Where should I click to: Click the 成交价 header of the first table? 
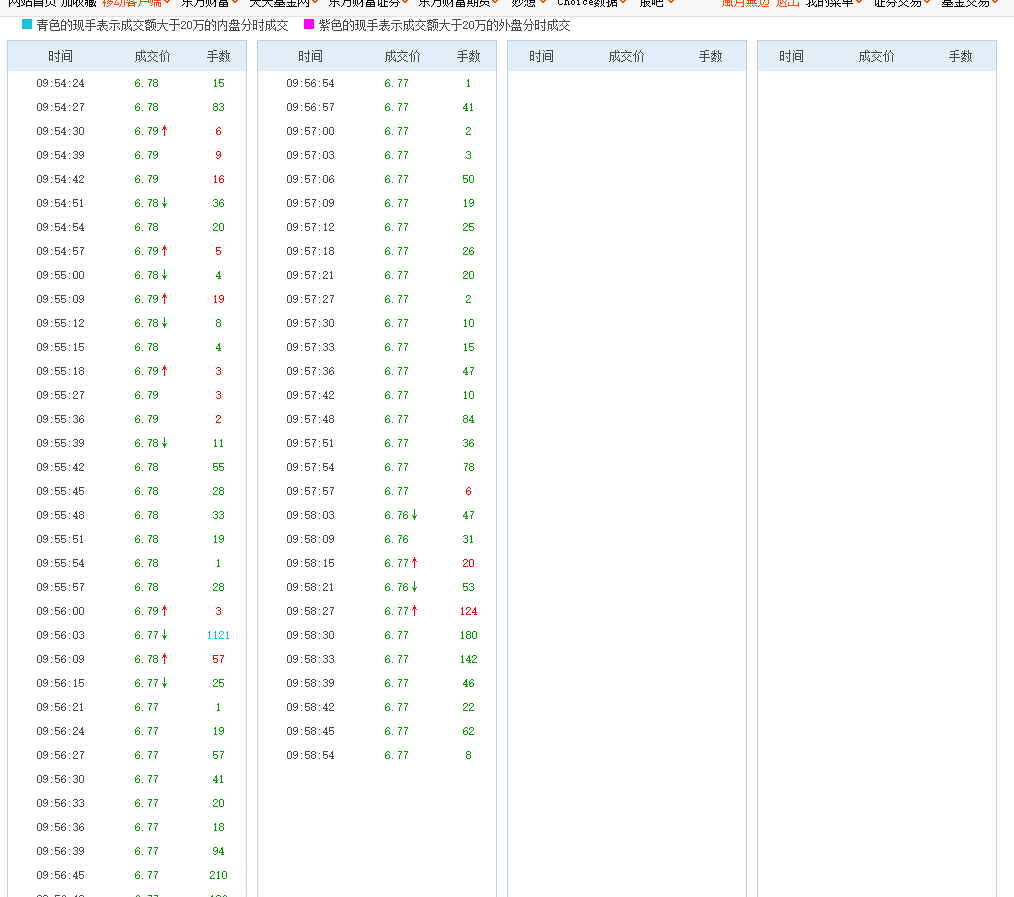(x=153, y=56)
